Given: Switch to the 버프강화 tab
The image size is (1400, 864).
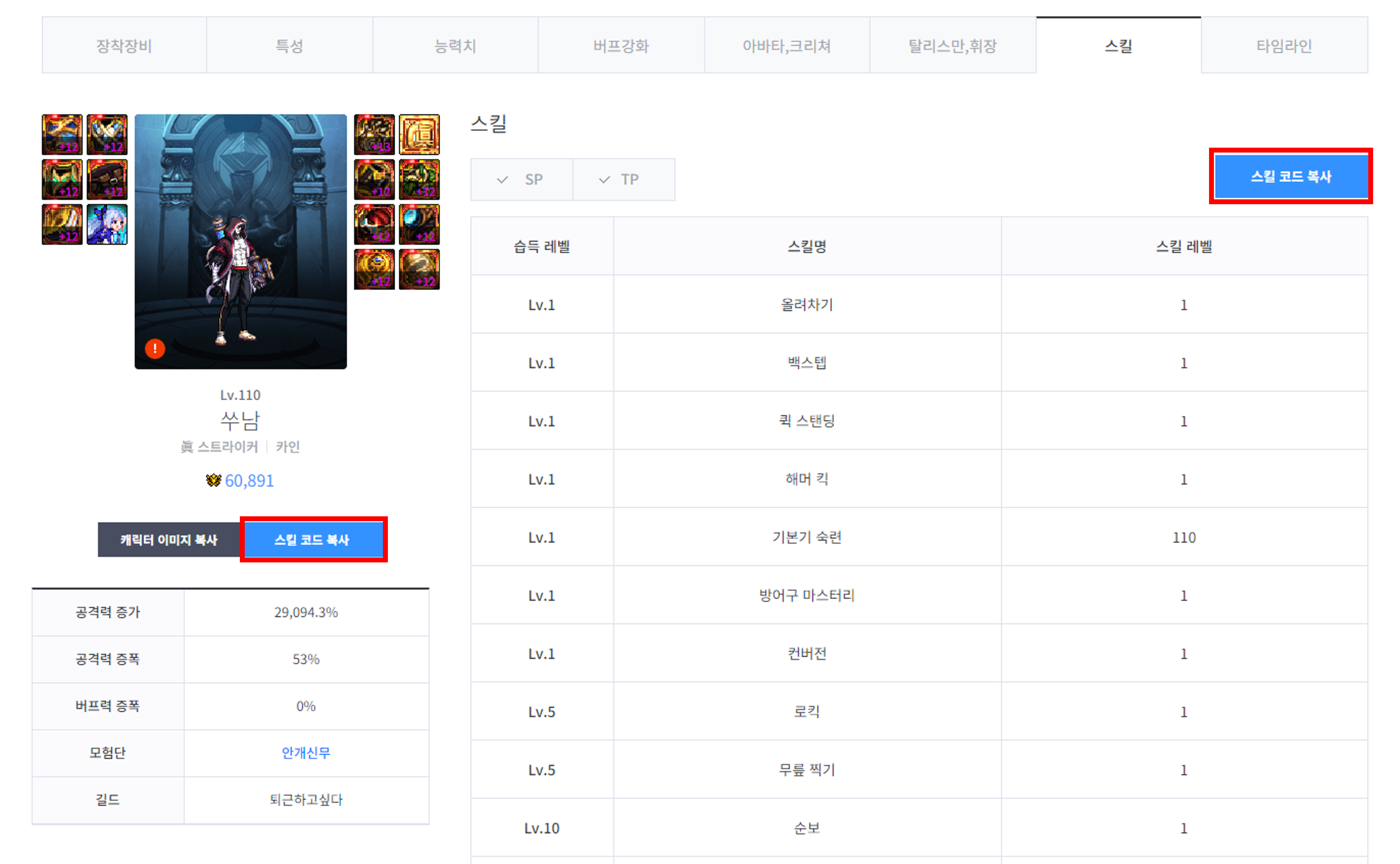Looking at the screenshot, I should click(620, 45).
